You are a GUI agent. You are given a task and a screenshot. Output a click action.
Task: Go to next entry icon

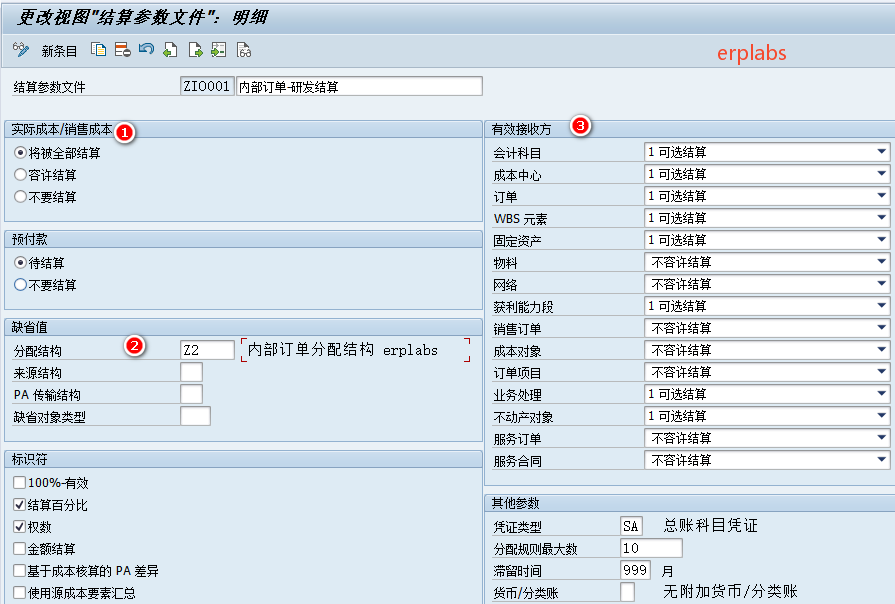click(x=195, y=50)
